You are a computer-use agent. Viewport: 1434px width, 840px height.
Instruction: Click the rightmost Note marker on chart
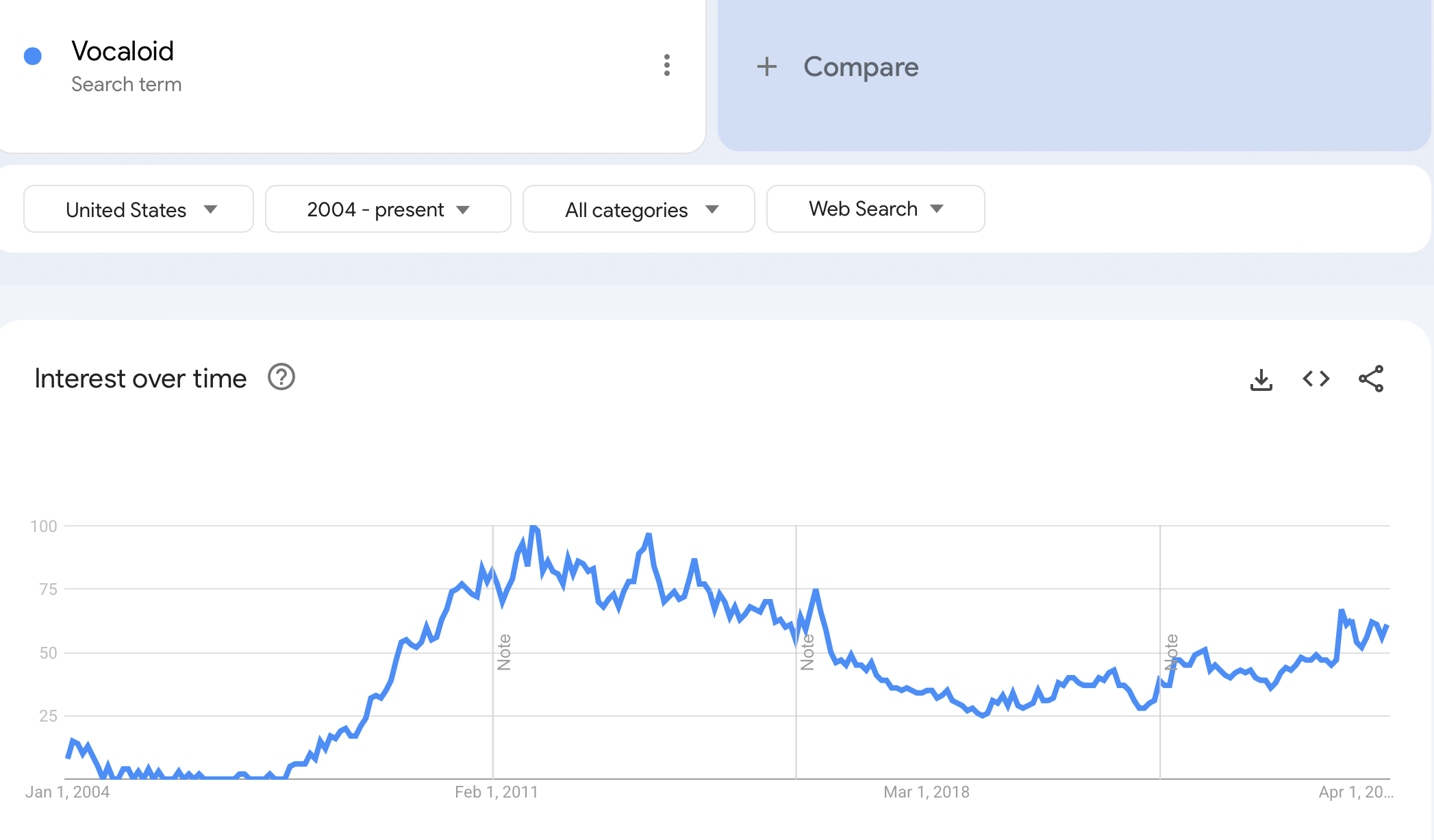pos(1171,652)
